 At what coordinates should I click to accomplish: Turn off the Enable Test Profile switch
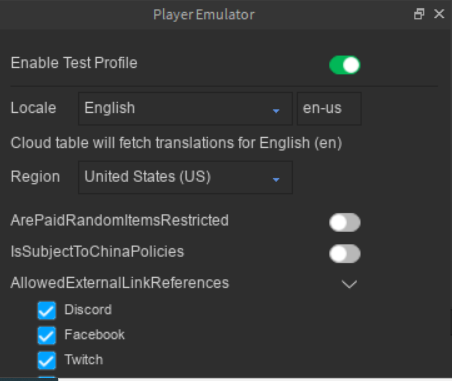345,65
